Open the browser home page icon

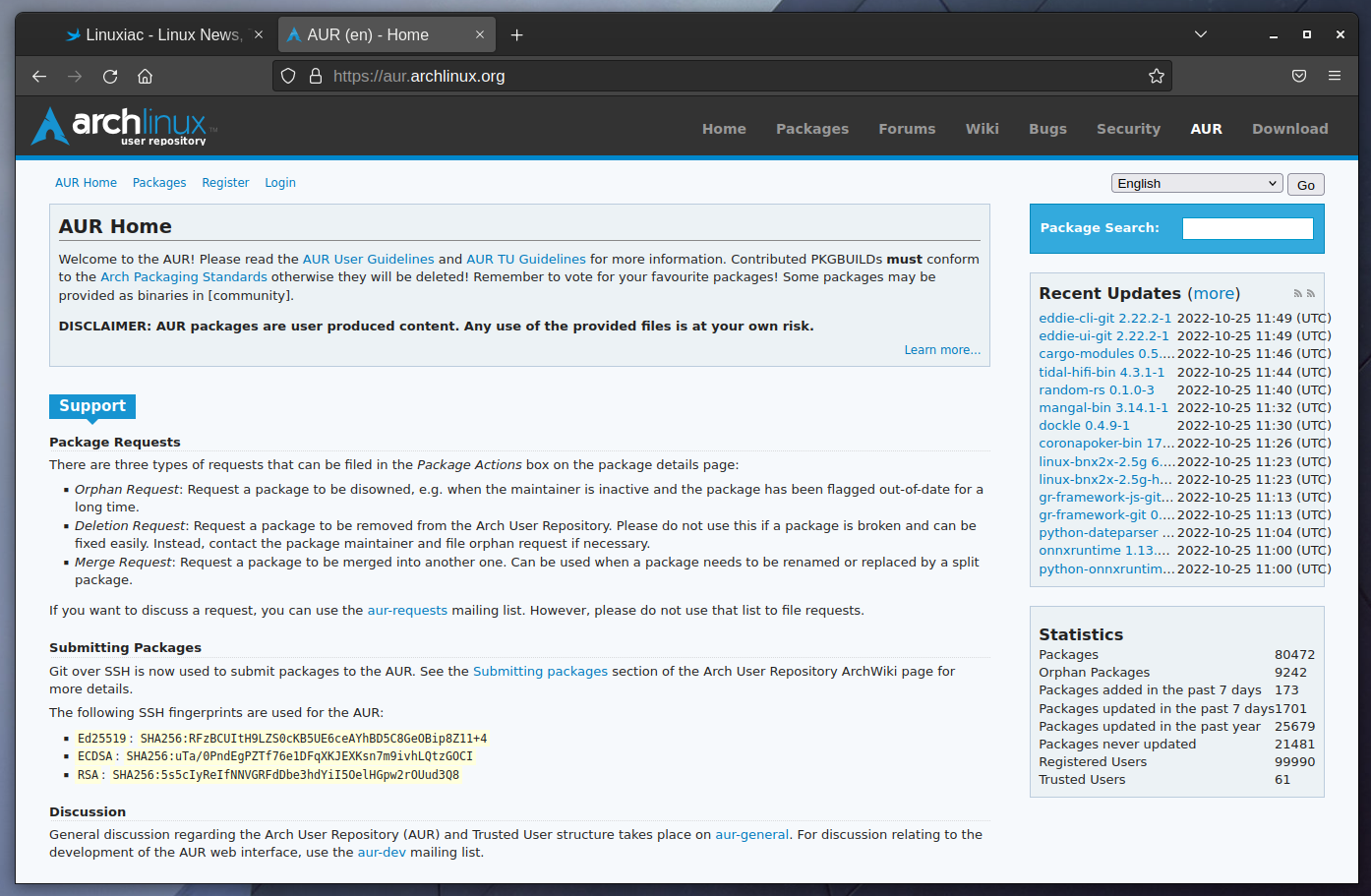145,76
